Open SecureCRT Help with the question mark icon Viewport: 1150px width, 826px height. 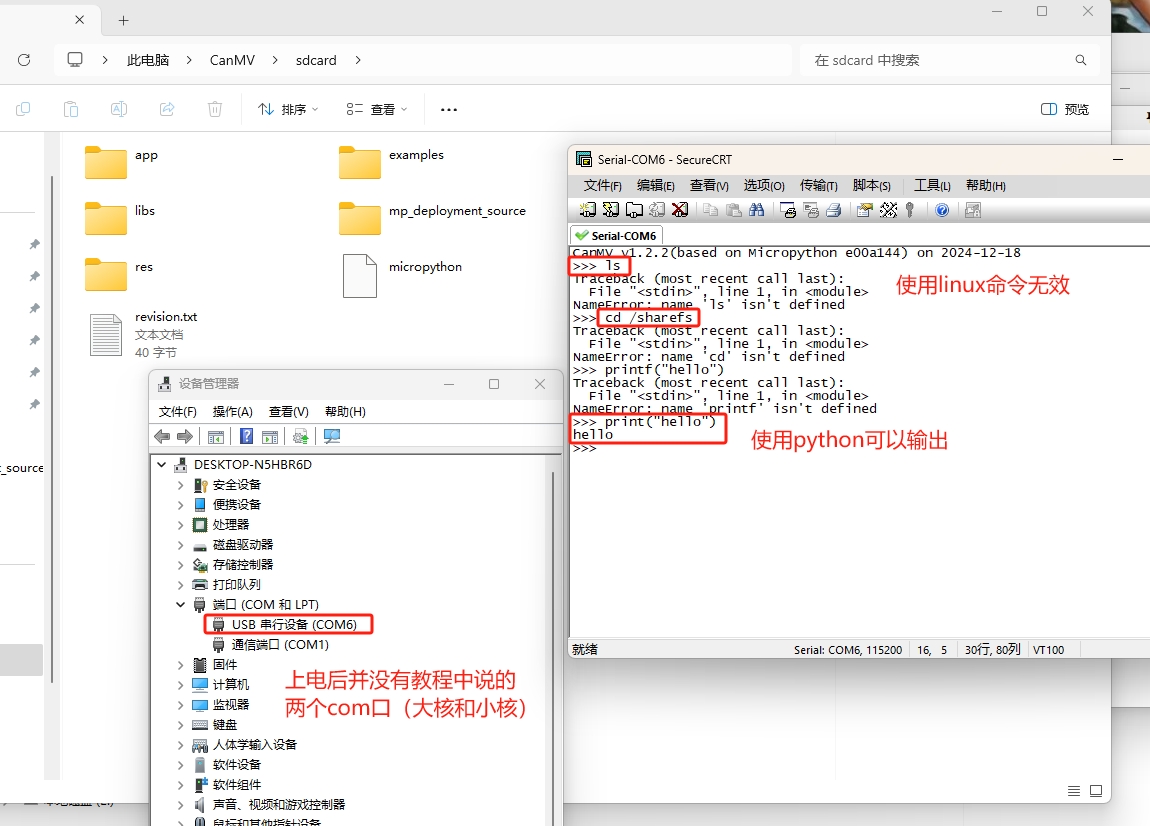pyautogui.click(x=943, y=209)
